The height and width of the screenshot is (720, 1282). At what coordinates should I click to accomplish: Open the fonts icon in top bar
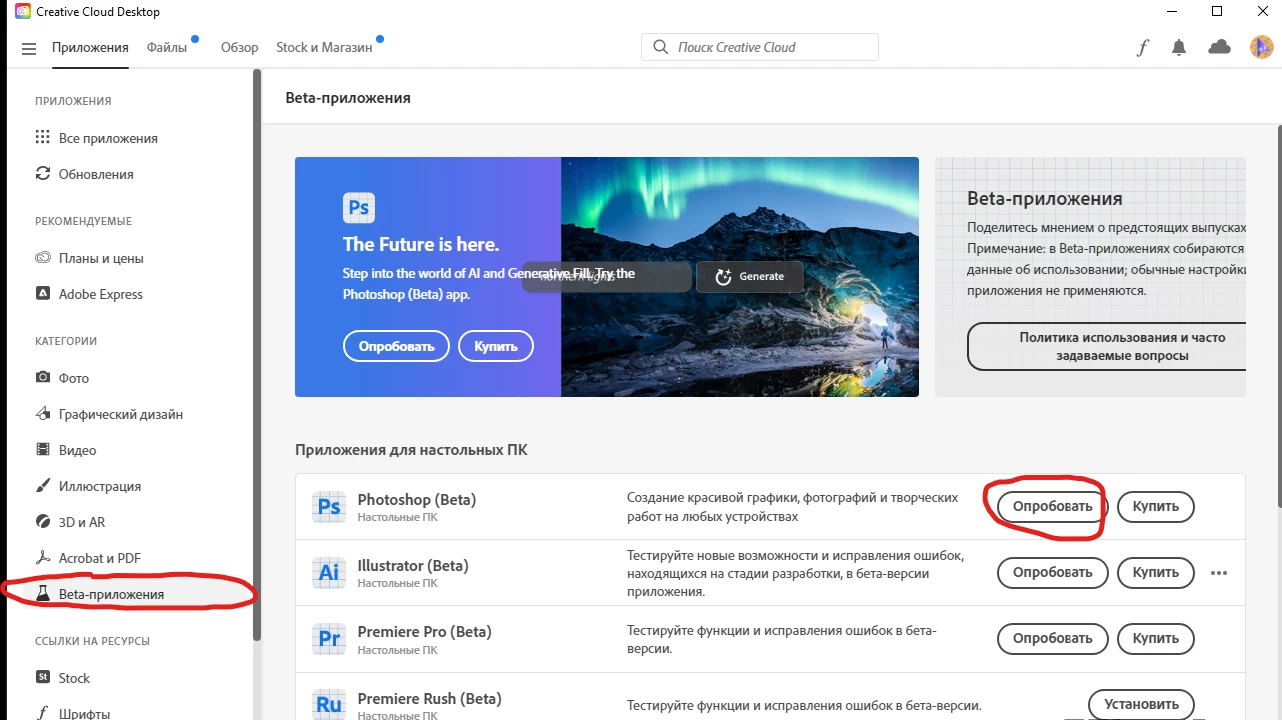1143,47
